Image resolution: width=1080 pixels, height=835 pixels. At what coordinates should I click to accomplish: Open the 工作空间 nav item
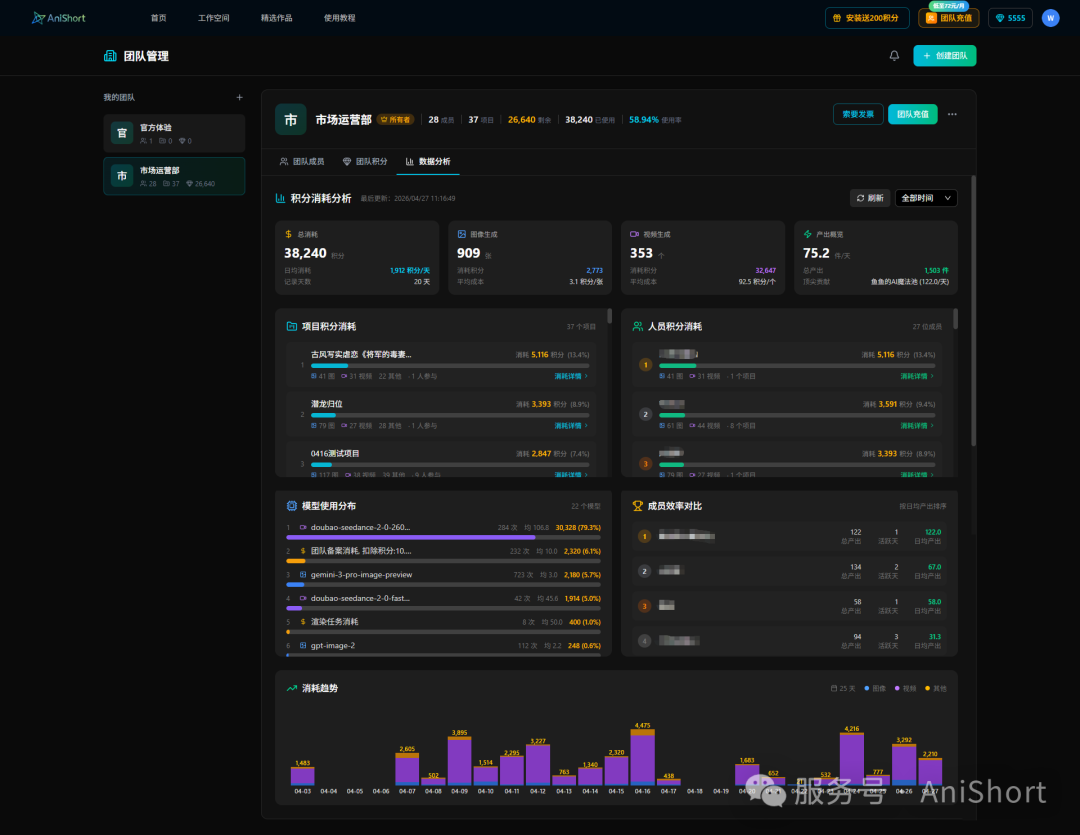214,18
